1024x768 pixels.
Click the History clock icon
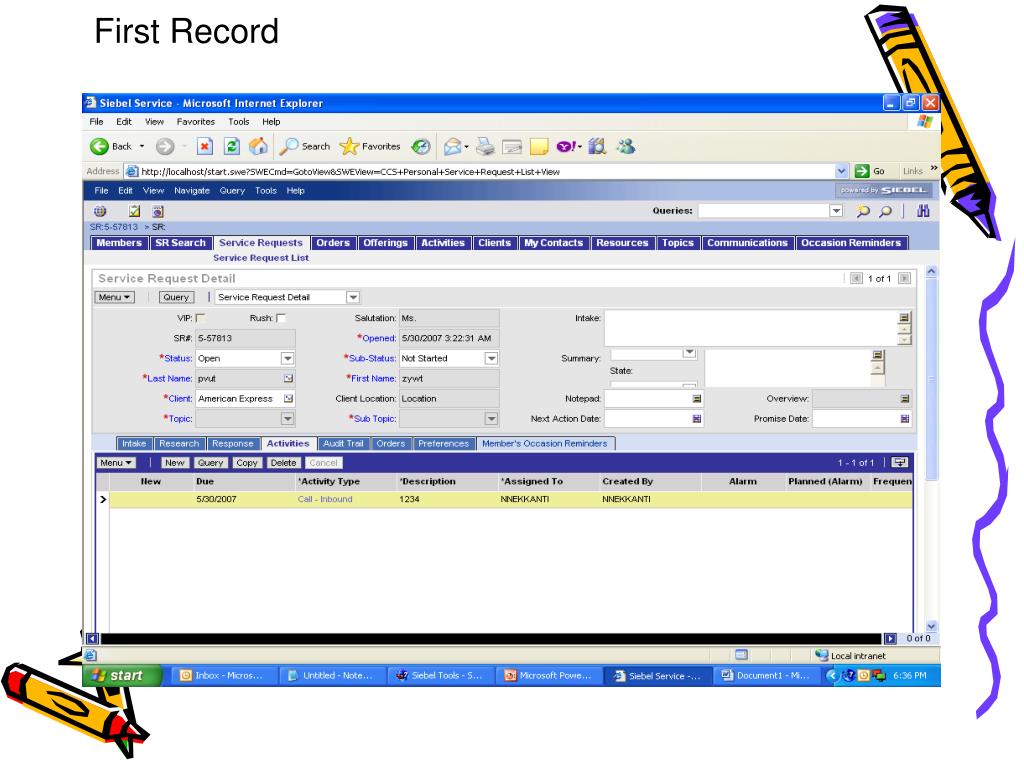421,146
